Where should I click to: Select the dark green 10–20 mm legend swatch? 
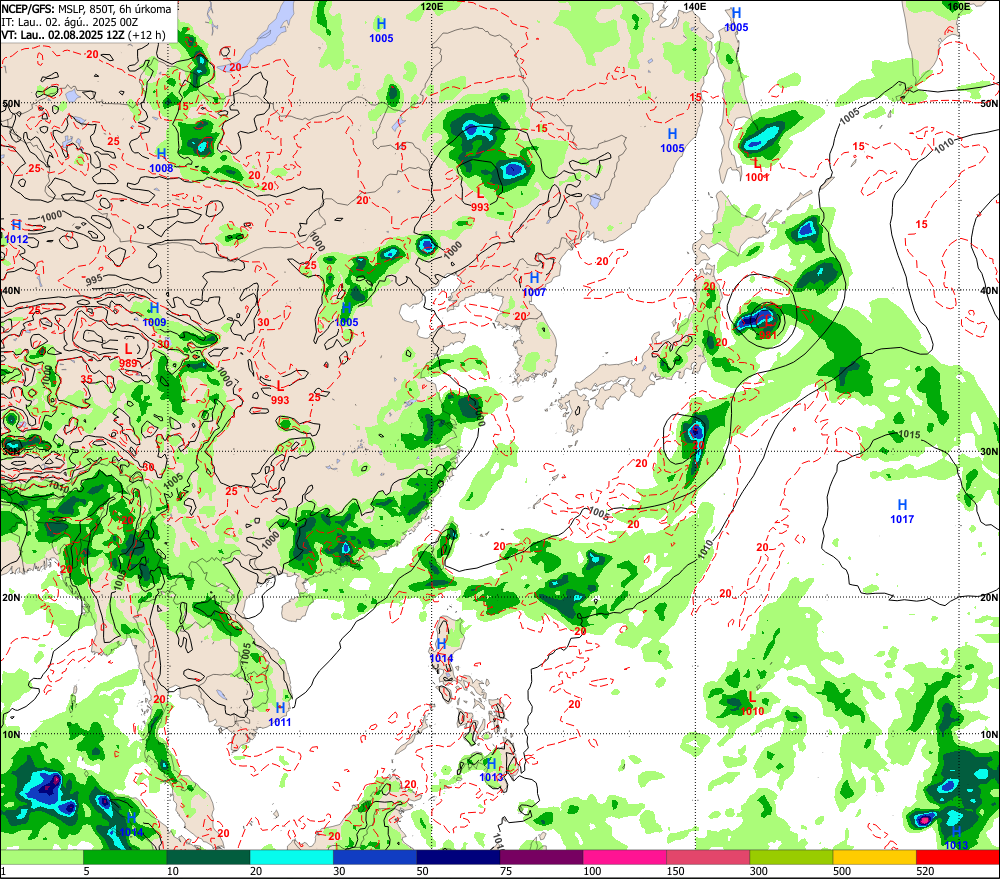209,857
